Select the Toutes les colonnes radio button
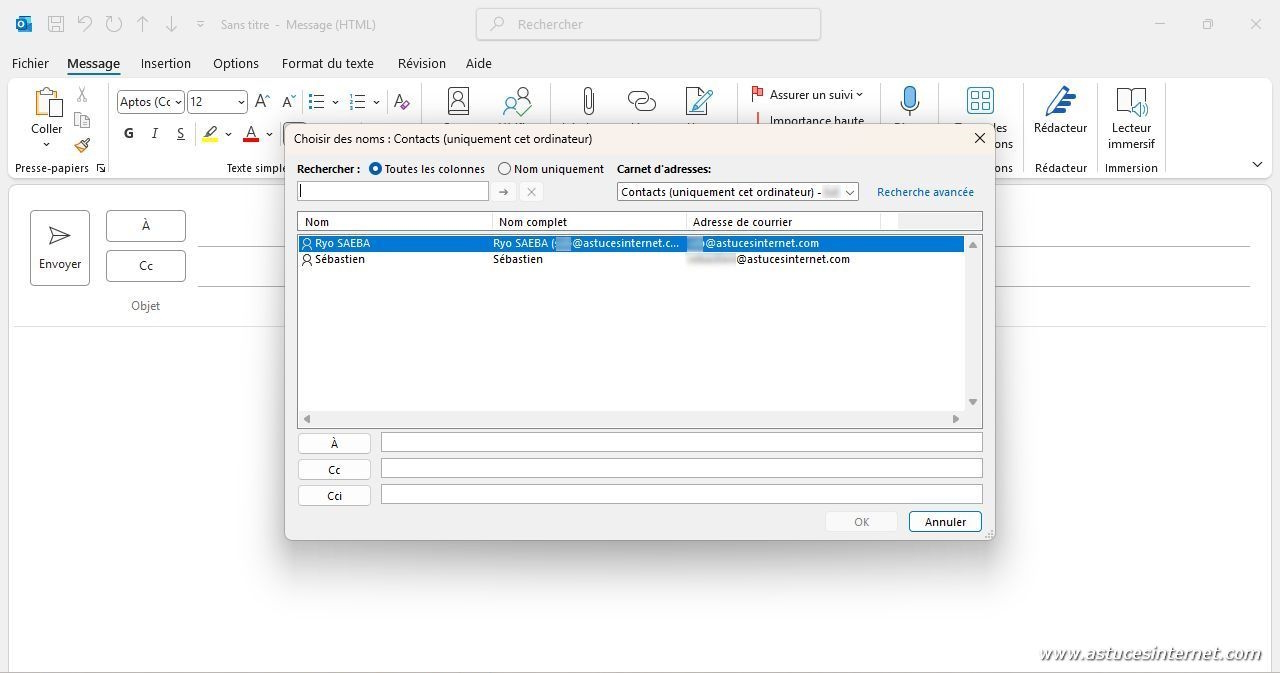Screen dimensions: 1280x673 pyautogui.click(x=376, y=169)
